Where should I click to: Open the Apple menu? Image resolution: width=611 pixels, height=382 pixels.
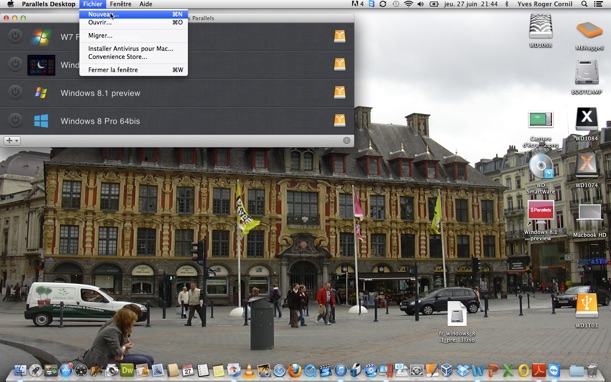10,4
